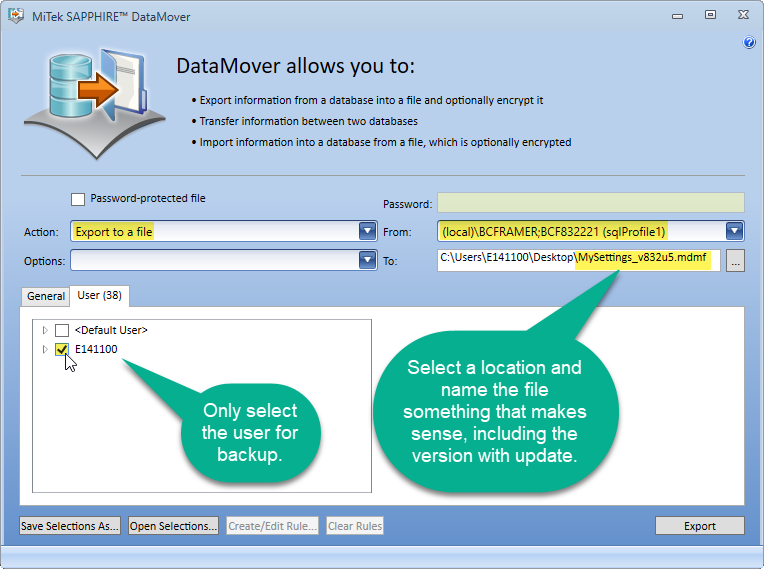Open the Action dropdown arrow
The height and width of the screenshot is (569, 764).
(x=367, y=231)
